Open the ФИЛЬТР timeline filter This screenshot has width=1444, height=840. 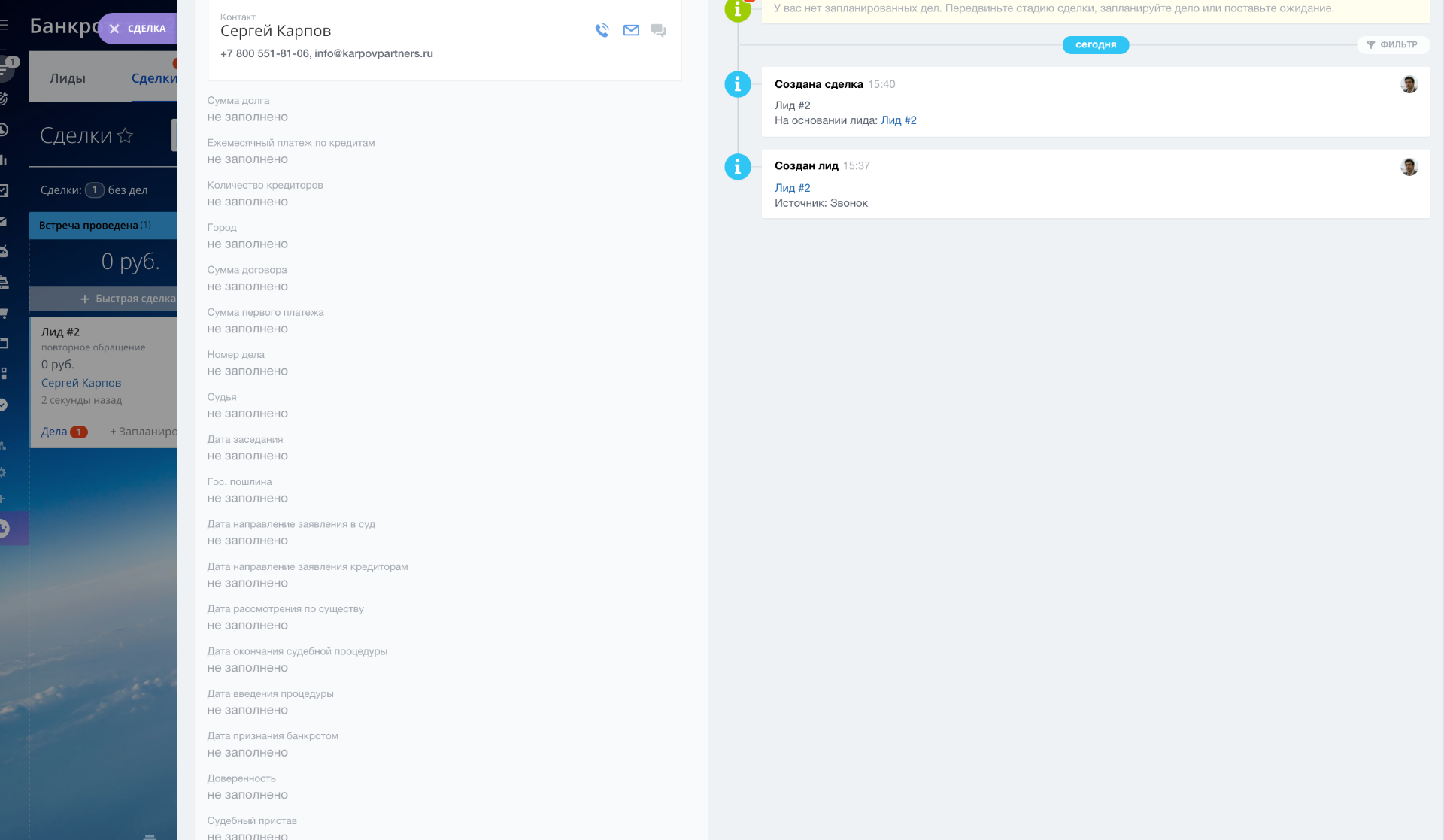tap(1392, 45)
